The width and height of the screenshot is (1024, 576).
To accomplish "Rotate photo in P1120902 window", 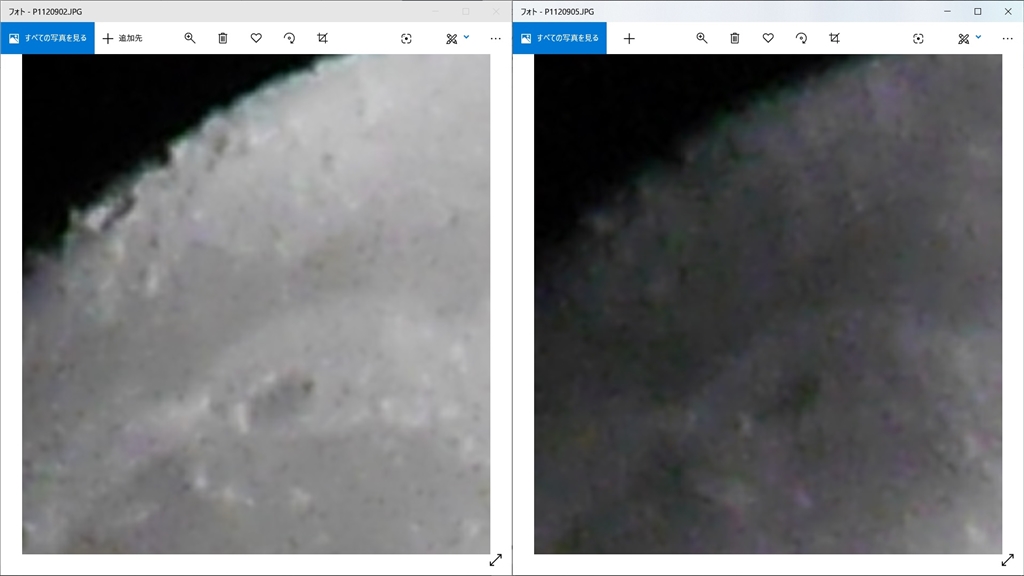I will point(289,38).
